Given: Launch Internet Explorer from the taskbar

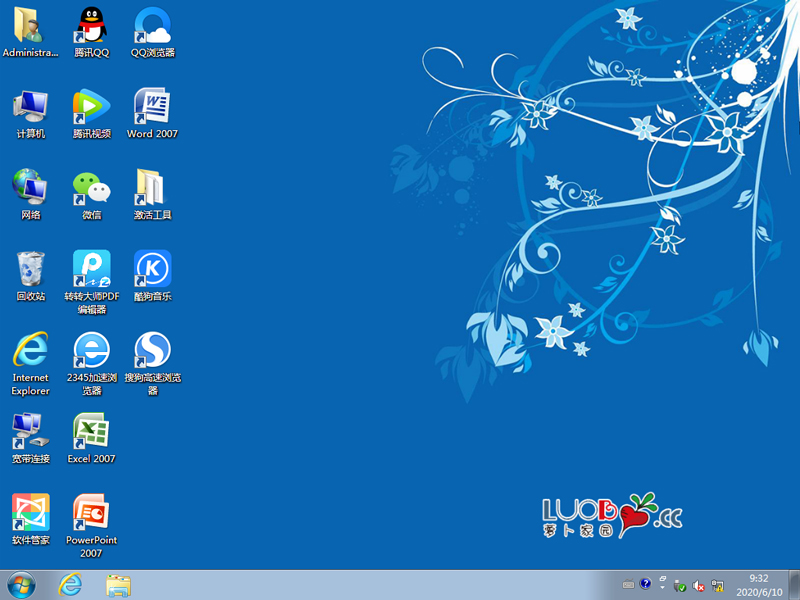Looking at the screenshot, I should click(70, 585).
